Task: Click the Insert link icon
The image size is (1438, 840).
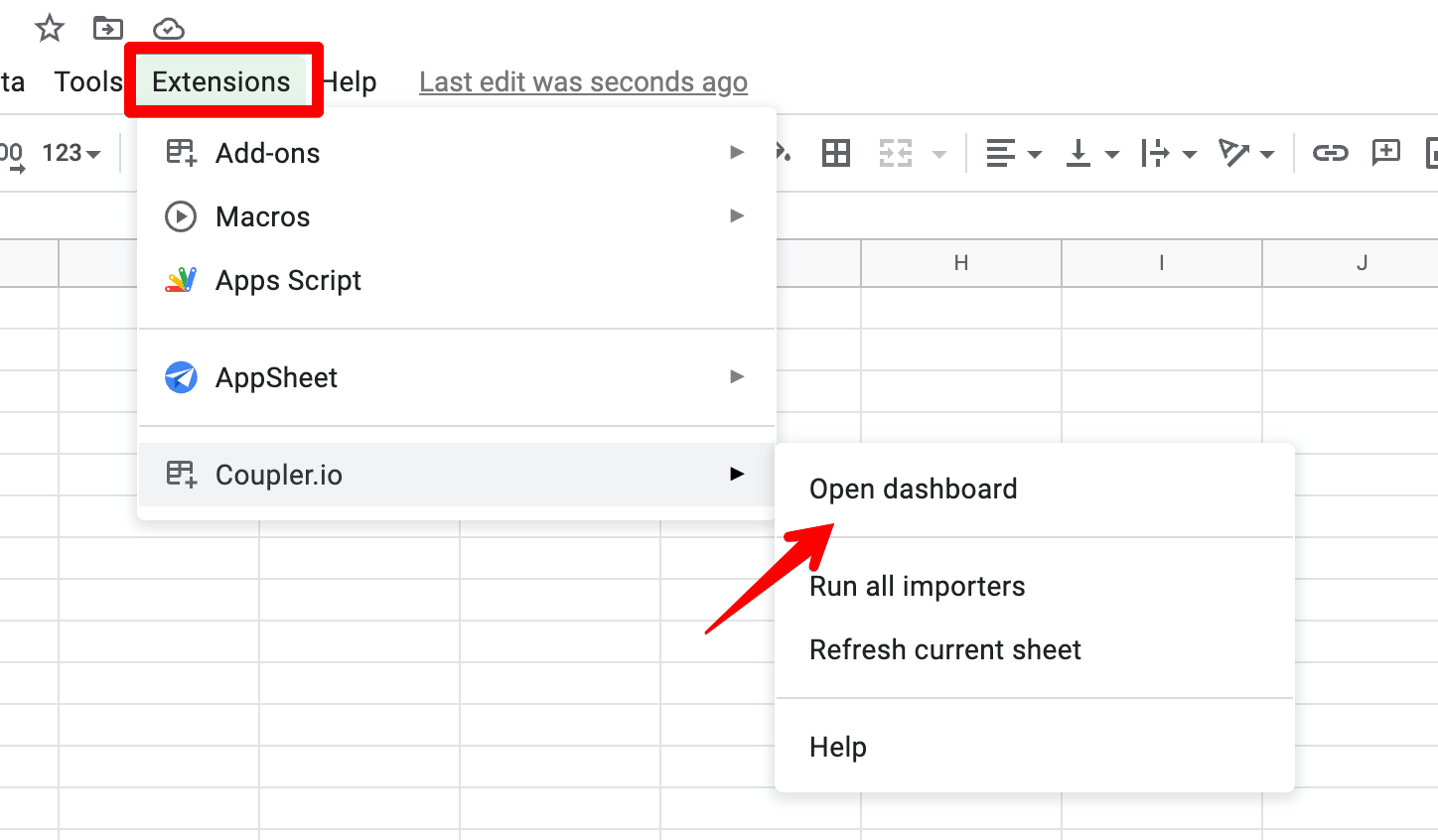Action: point(1330,153)
